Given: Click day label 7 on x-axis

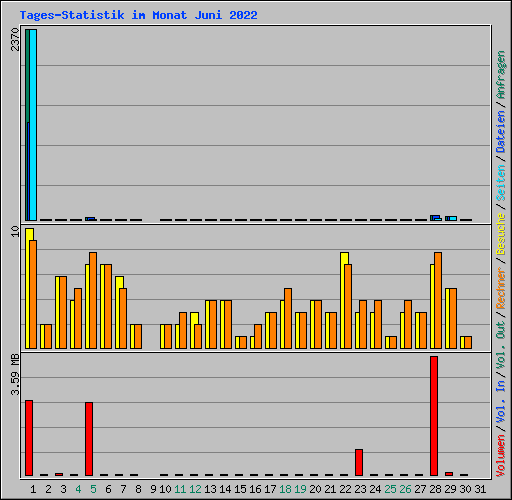Looking at the screenshot, I should click(123, 489).
